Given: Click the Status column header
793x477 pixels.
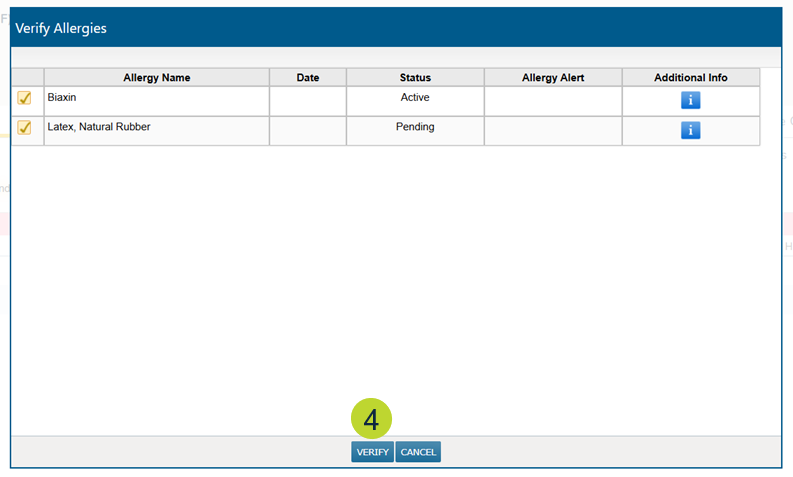Looking at the screenshot, I should pos(415,77).
